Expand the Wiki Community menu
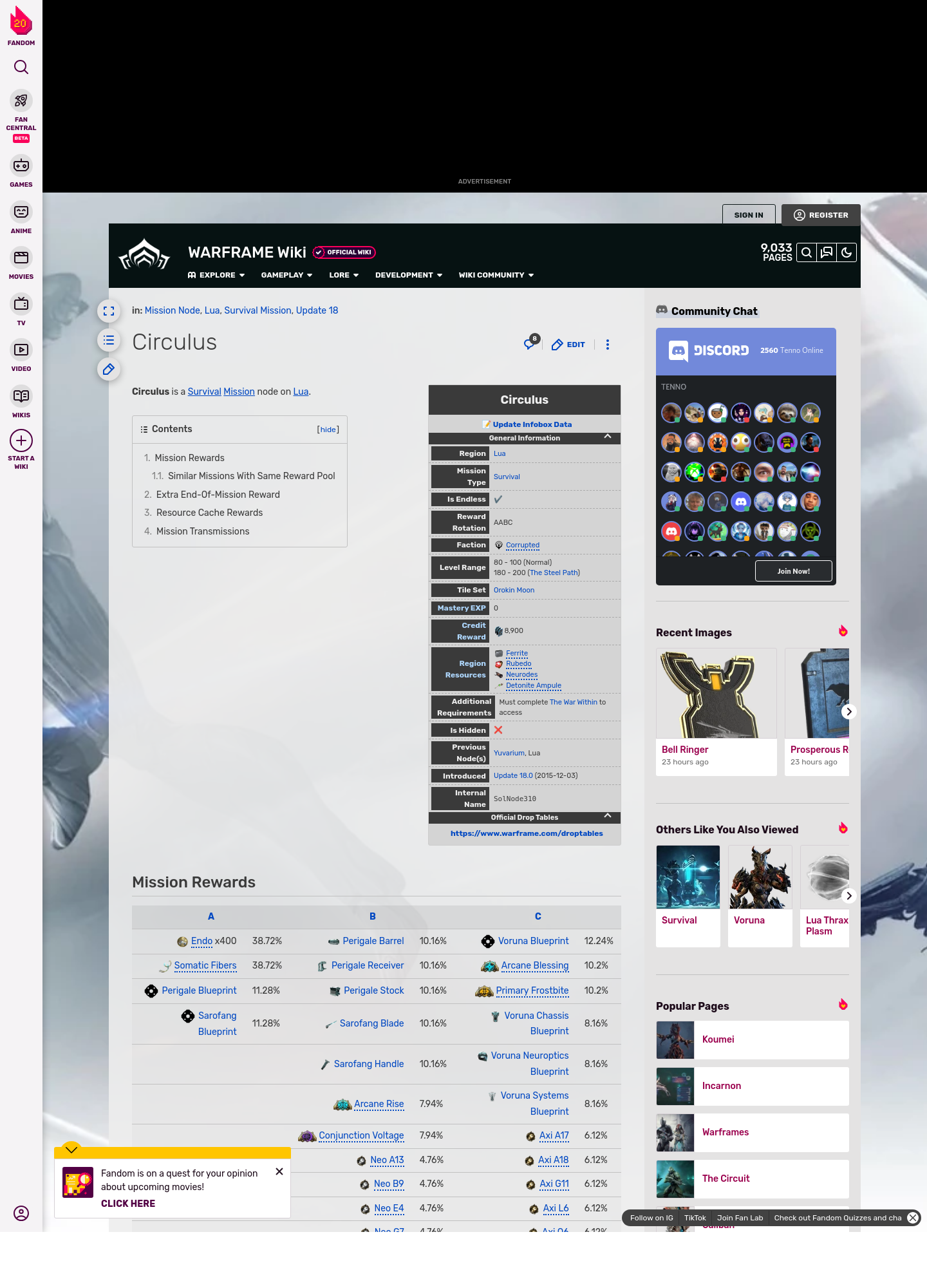 pos(496,275)
